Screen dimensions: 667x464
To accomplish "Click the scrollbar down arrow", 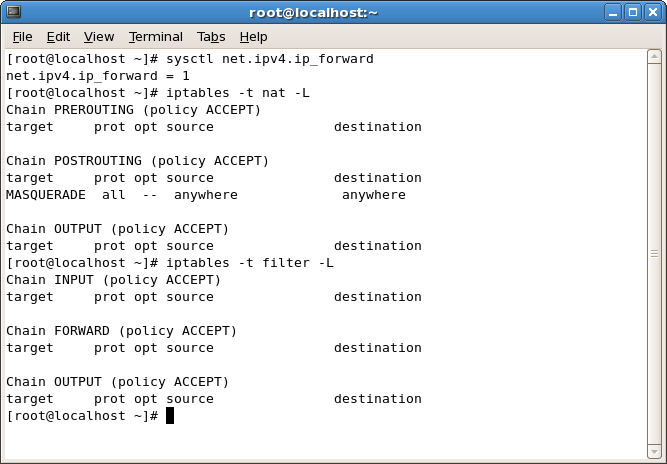I will [x=654, y=451].
